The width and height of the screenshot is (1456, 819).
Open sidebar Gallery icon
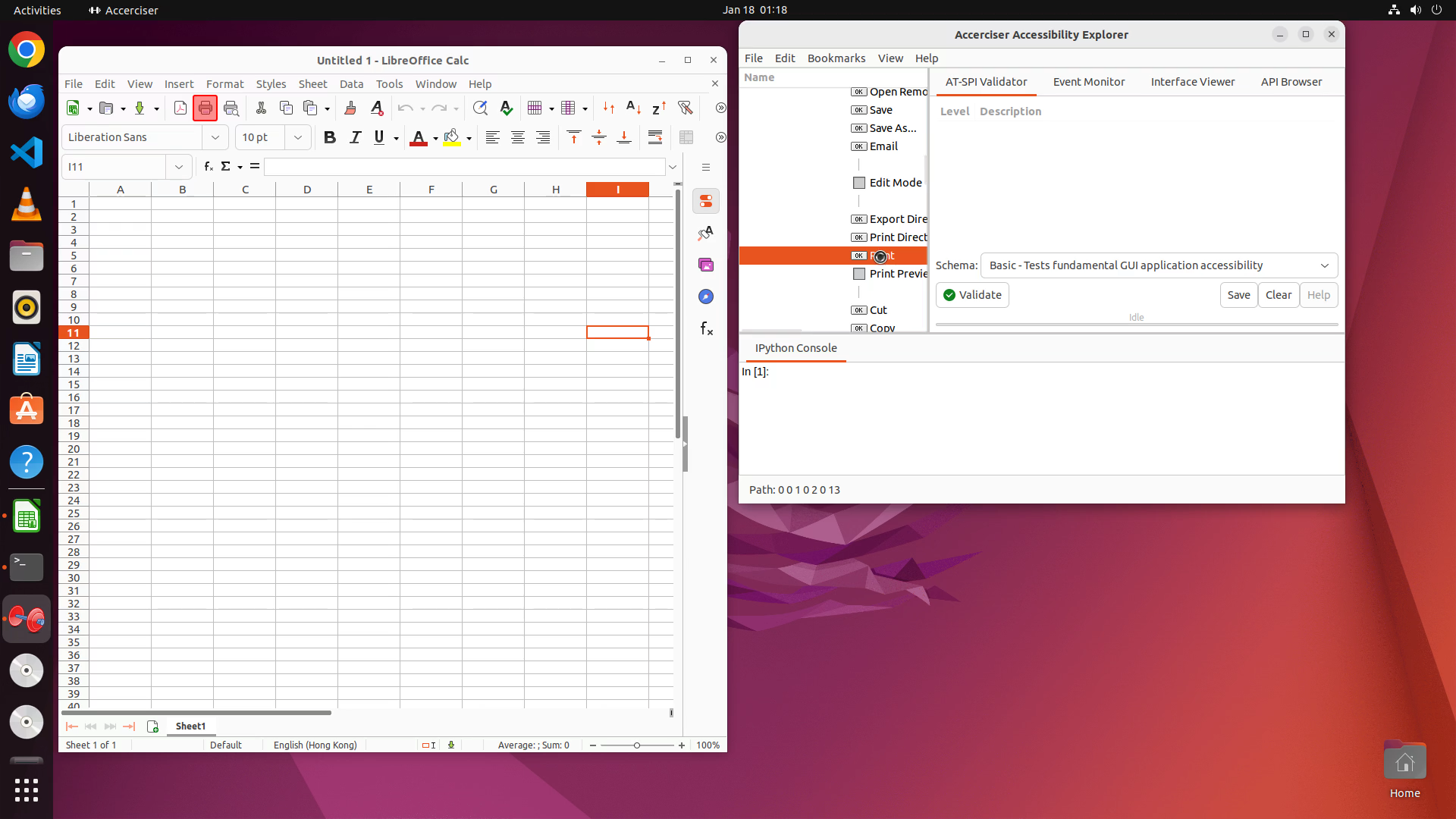[706, 265]
